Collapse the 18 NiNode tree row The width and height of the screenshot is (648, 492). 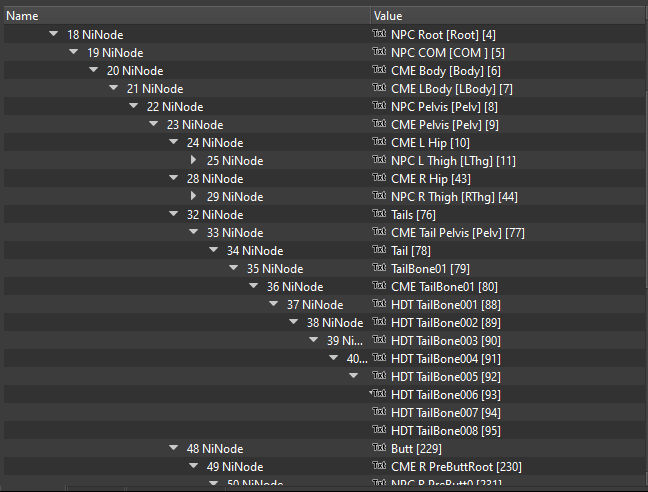(54, 34)
